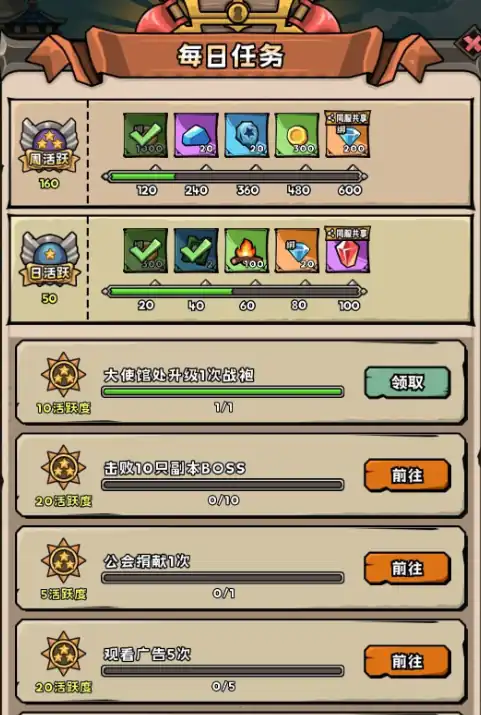Tap the star badge on guild donation task
481x715 pixels.
[63, 560]
